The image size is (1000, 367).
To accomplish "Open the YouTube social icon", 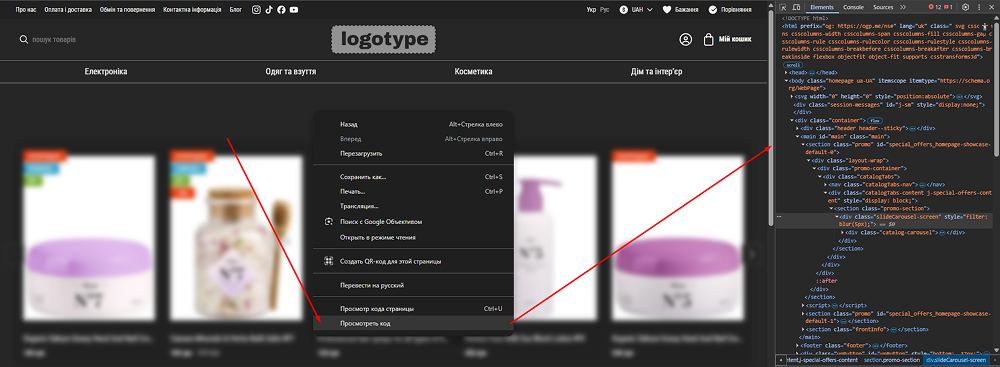I will (x=293, y=10).
